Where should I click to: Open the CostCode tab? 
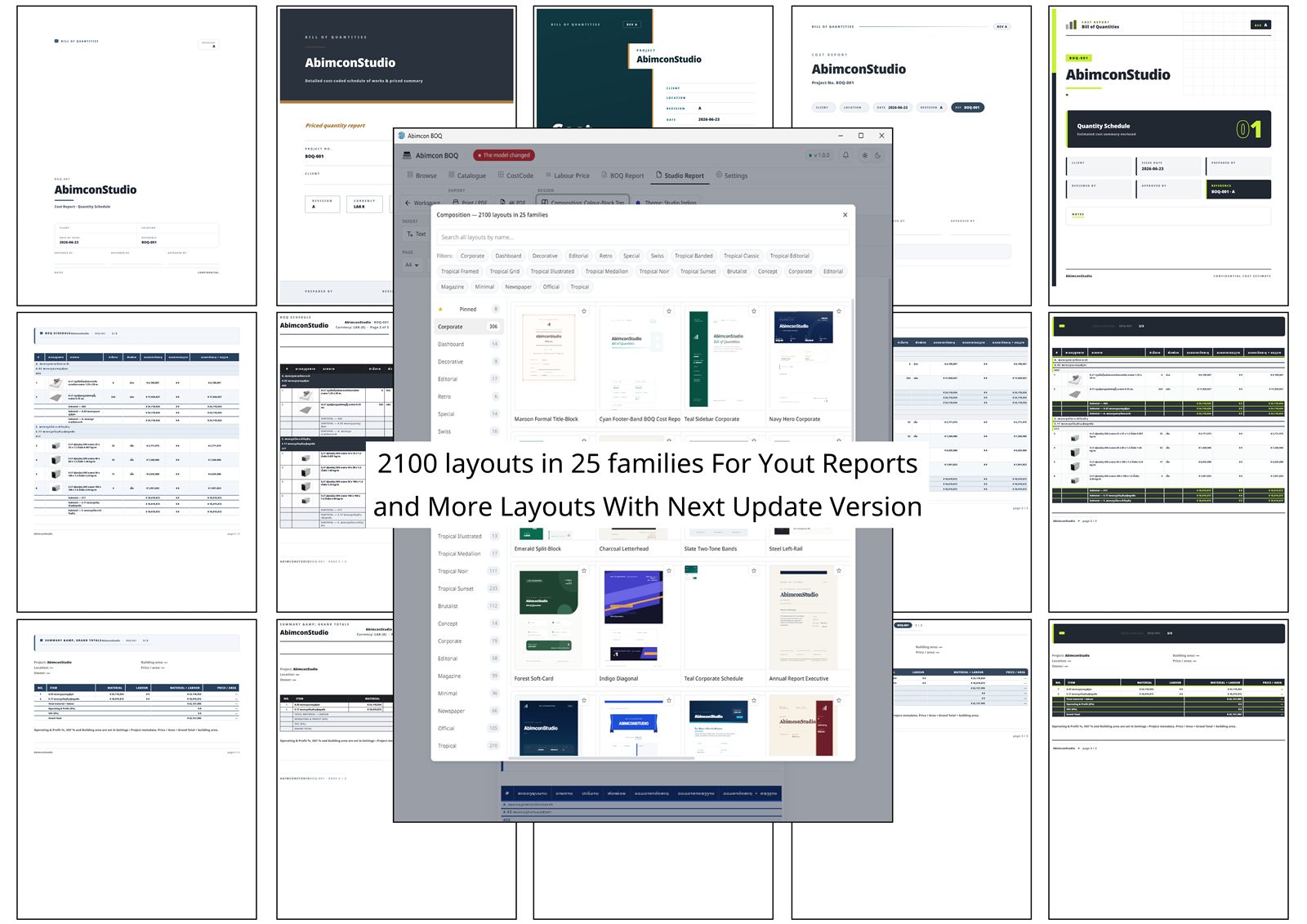pyautogui.click(x=515, y=176)
